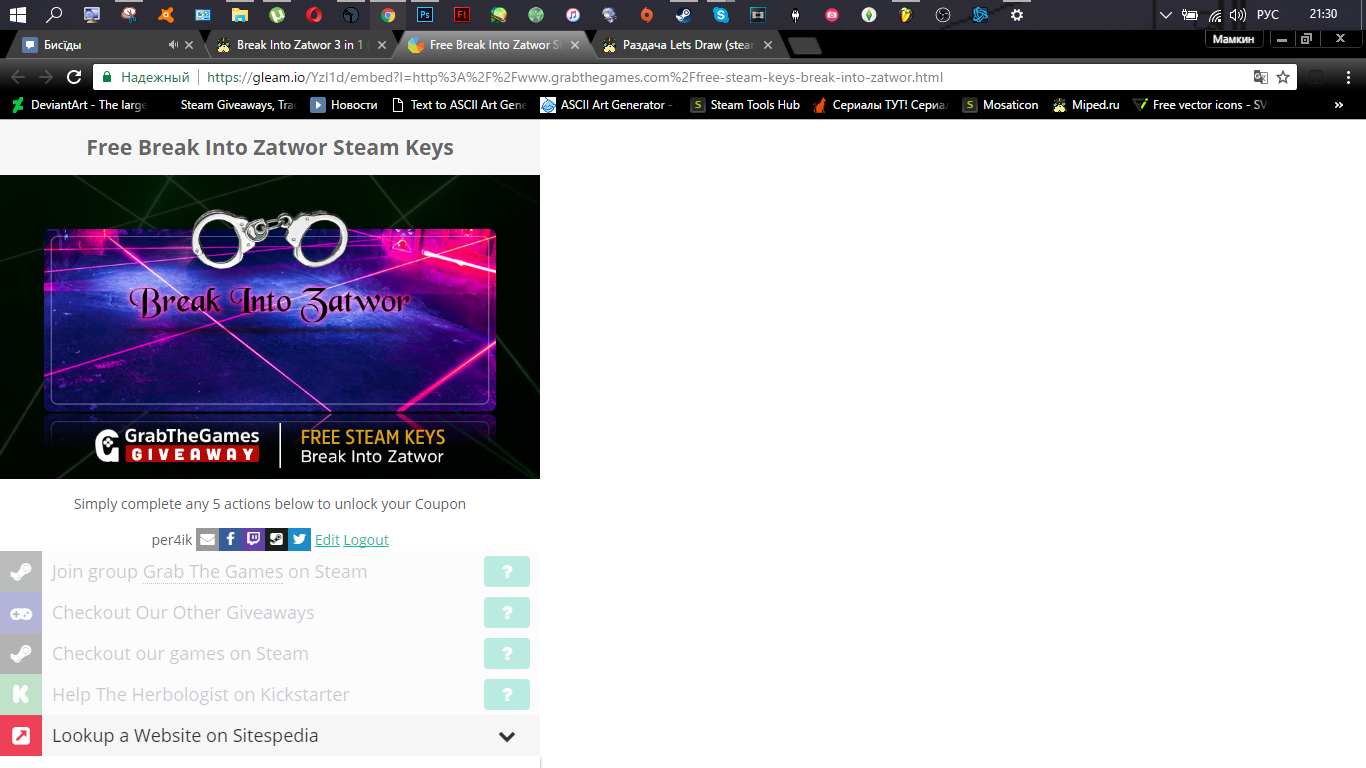1366x768 pixels.
Task: Expand the Lookup a Website on Sitespedia entry
Action: 507,737
